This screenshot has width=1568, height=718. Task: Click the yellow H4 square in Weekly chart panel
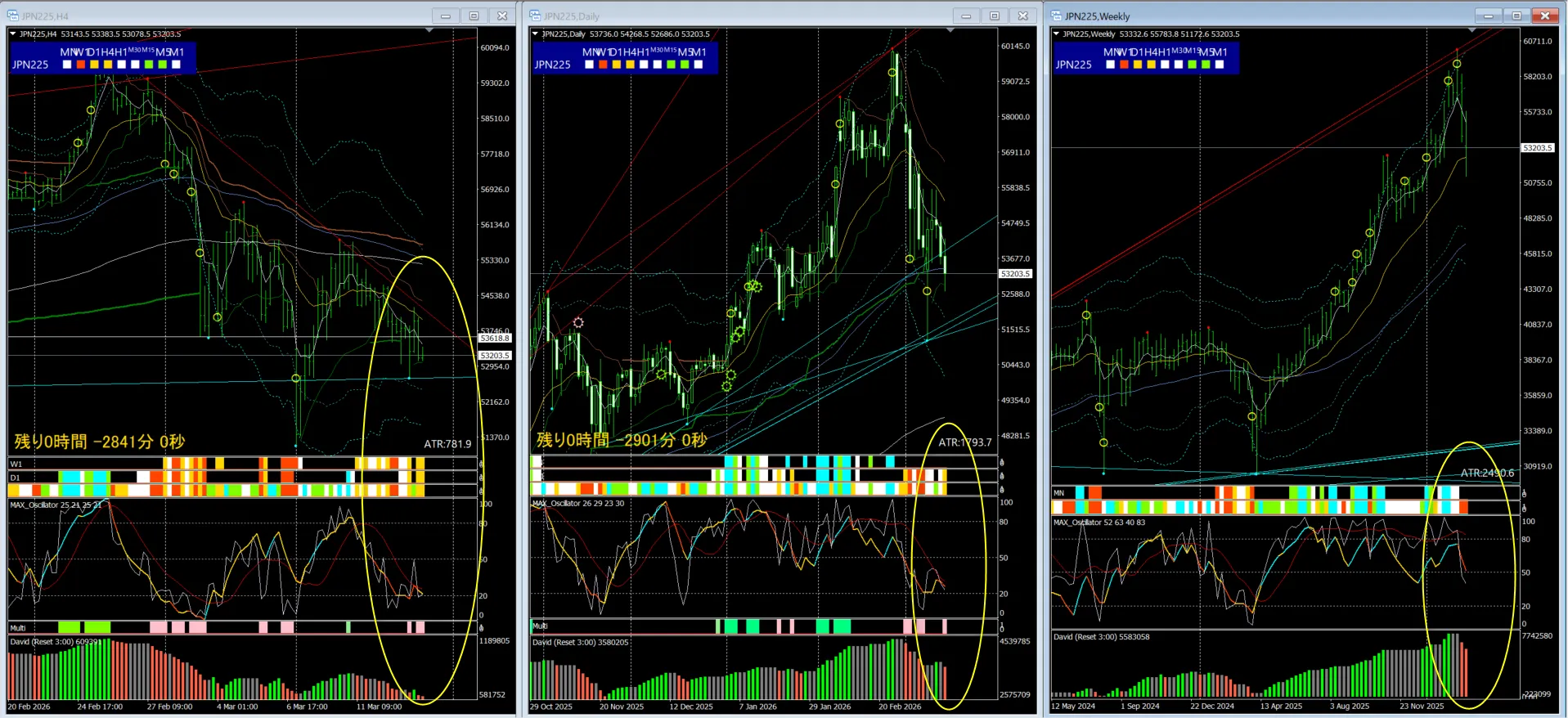1152,65
